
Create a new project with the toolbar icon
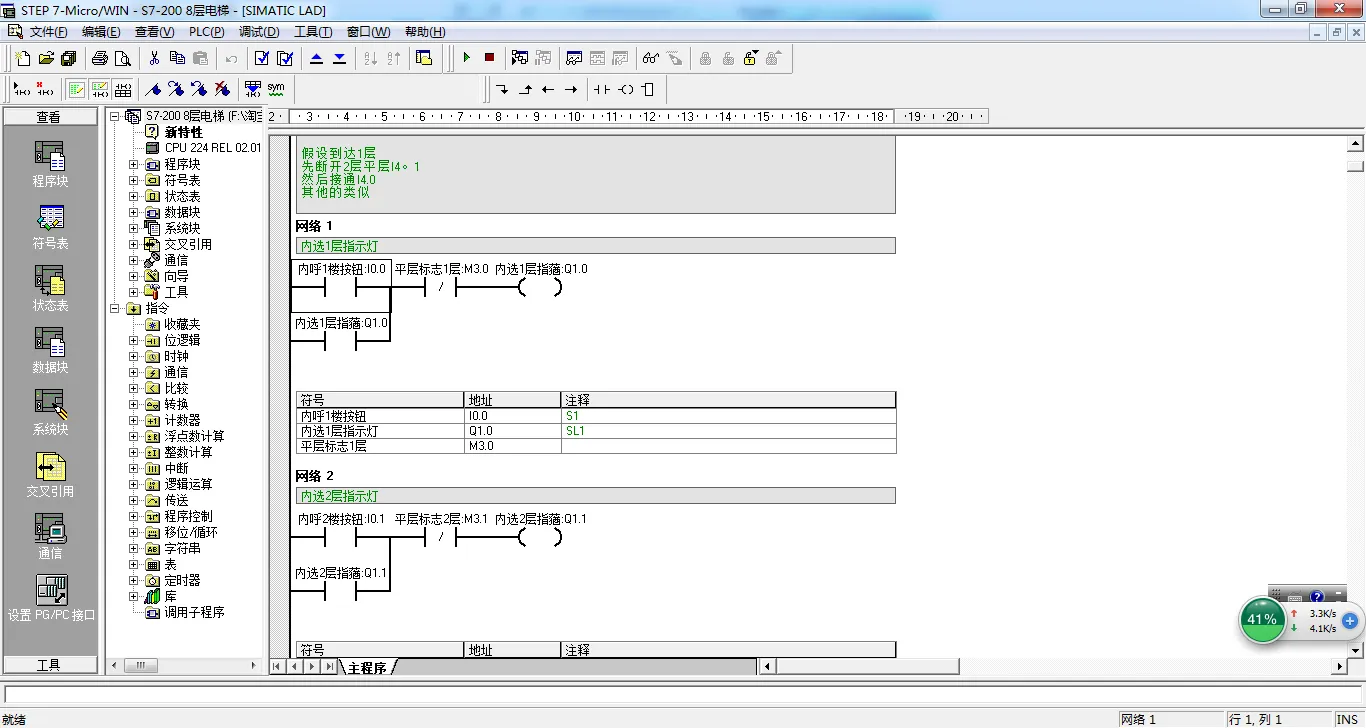tap(22, 58)
